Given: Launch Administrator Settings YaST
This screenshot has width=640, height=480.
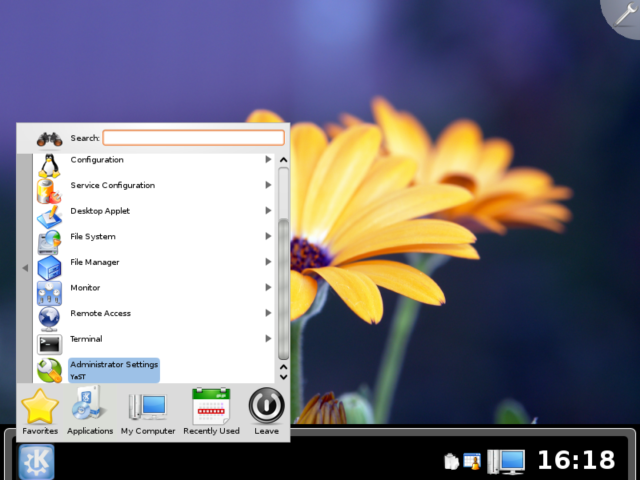Looking at the screenshot, I should [113, 370].
